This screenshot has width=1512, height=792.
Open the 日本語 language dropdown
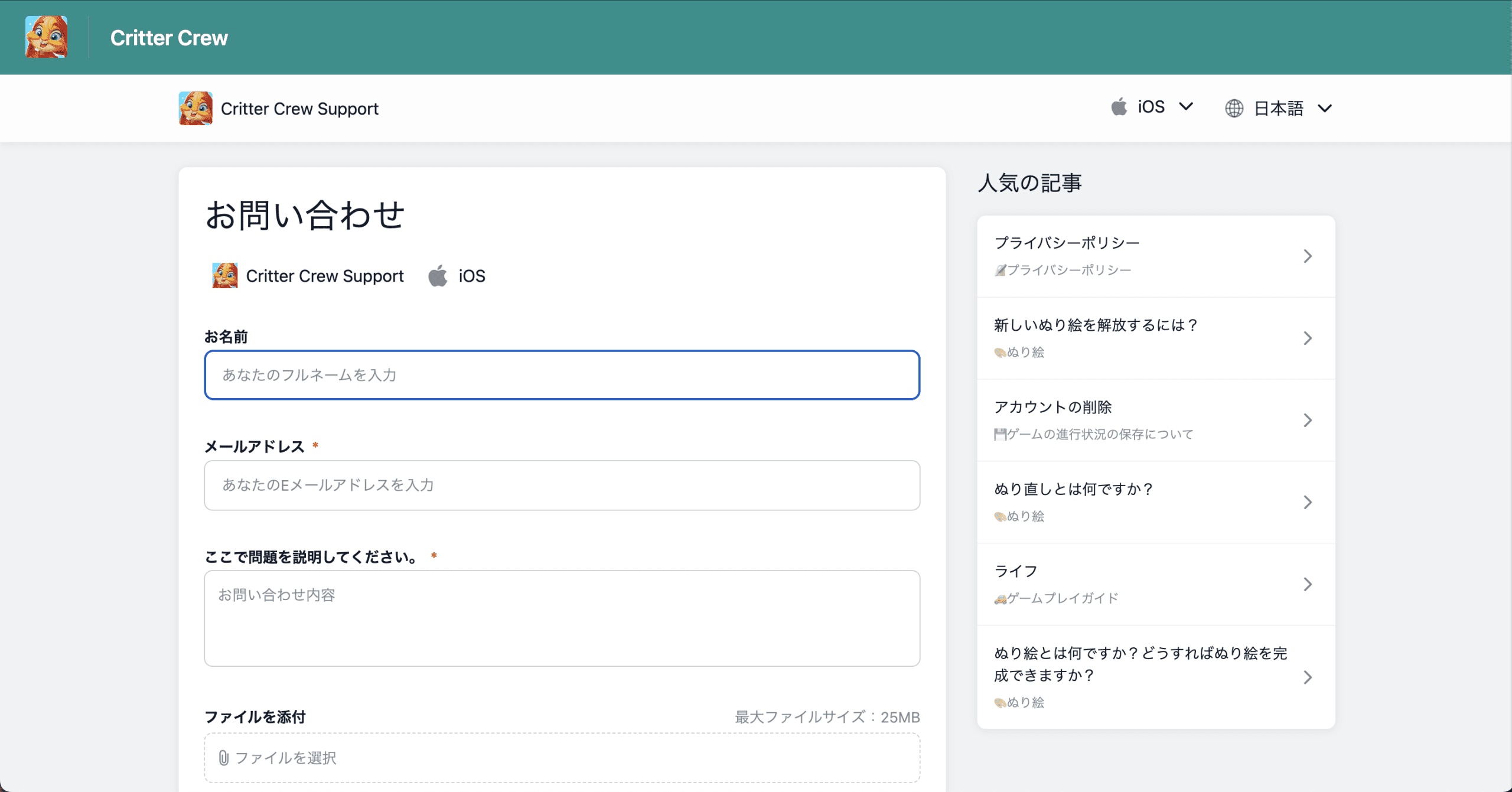click(1325, 108)
